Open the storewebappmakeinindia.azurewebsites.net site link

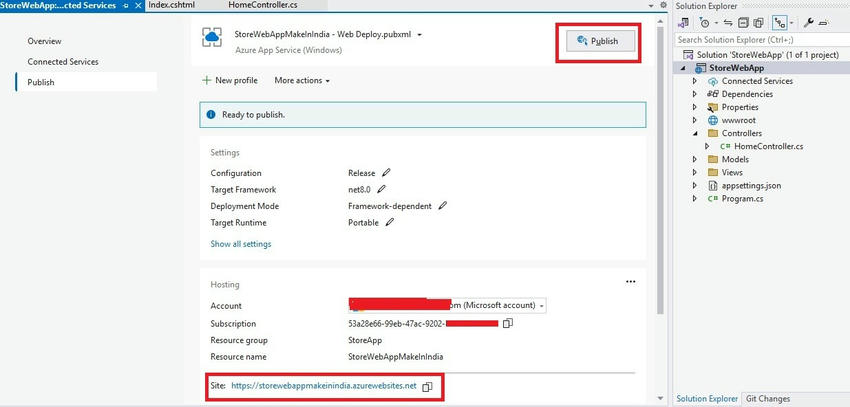324,386
